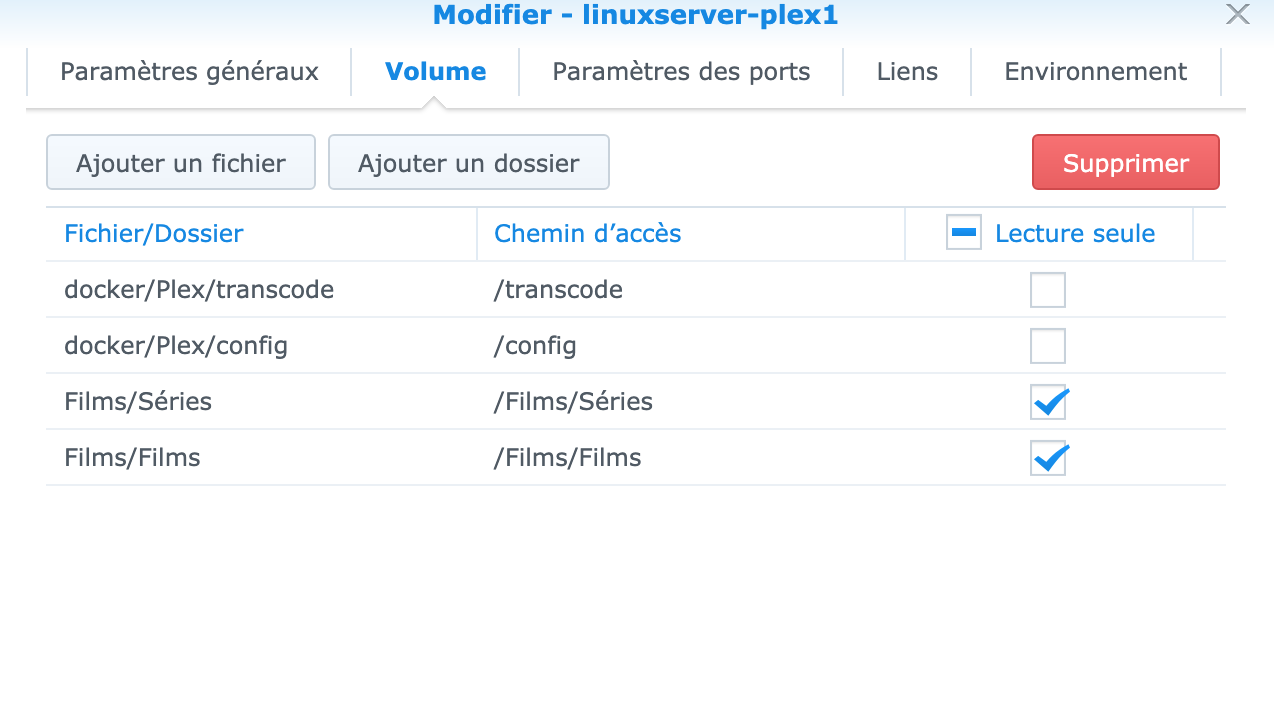Uncheck read-only for Films/Films
1274x720 pixels.
pyautogui.click(x=1048, y=458)
